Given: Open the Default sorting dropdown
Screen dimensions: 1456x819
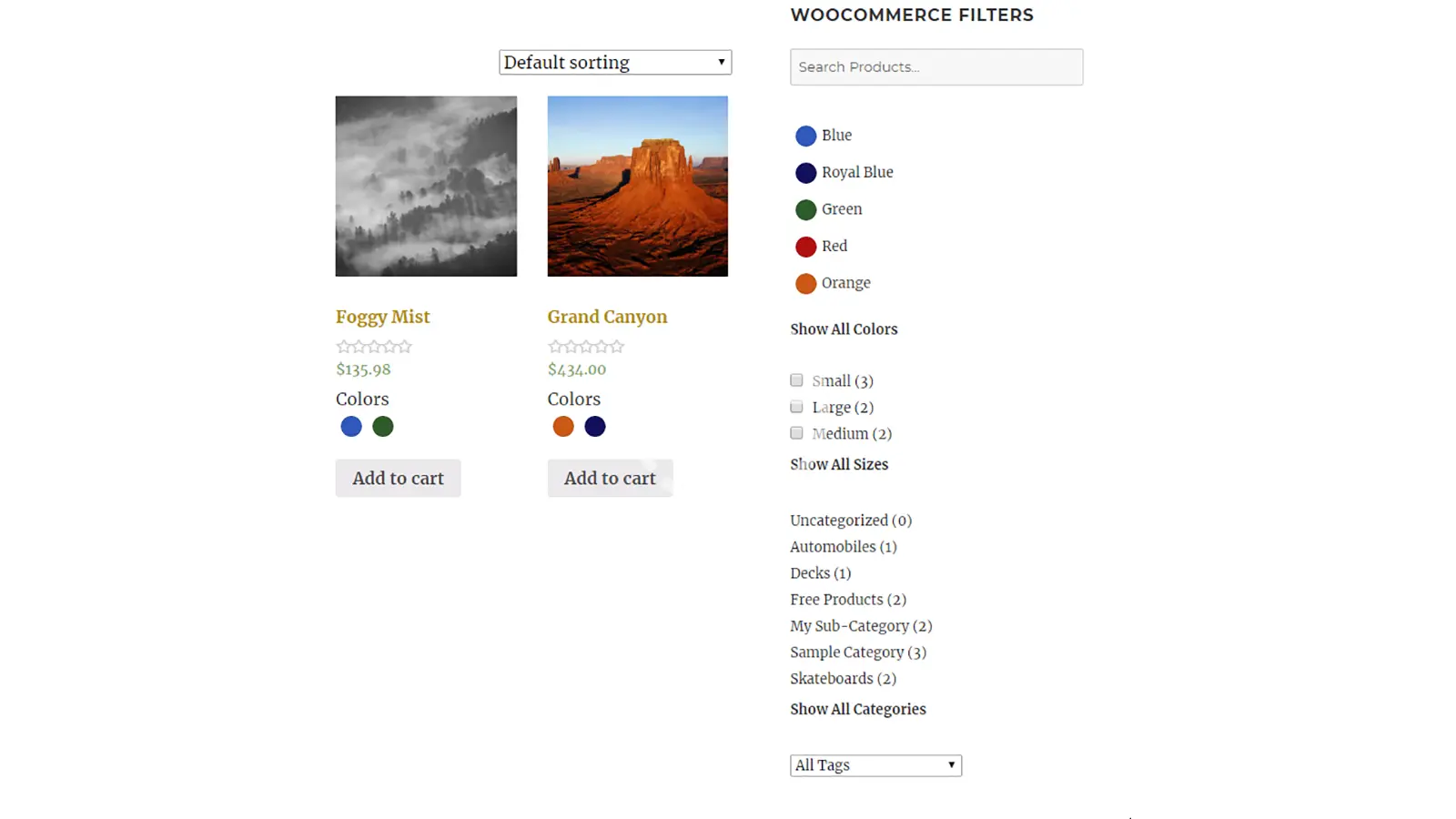Looking at the screenshot, I should pos(615,63).
